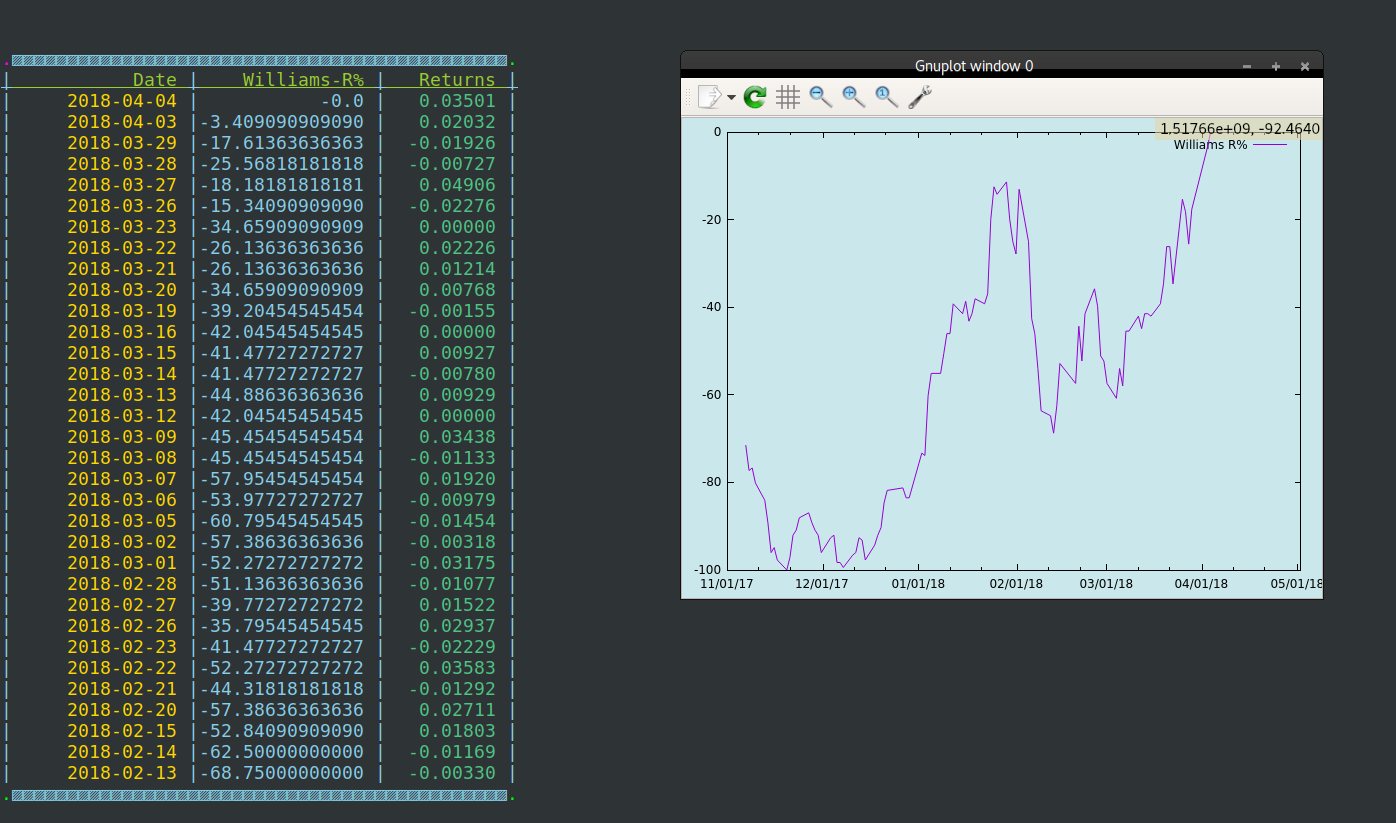Click the 11/01/17 x-axis label
This screenshot has height=823, width=1396.
click(727, 584)
